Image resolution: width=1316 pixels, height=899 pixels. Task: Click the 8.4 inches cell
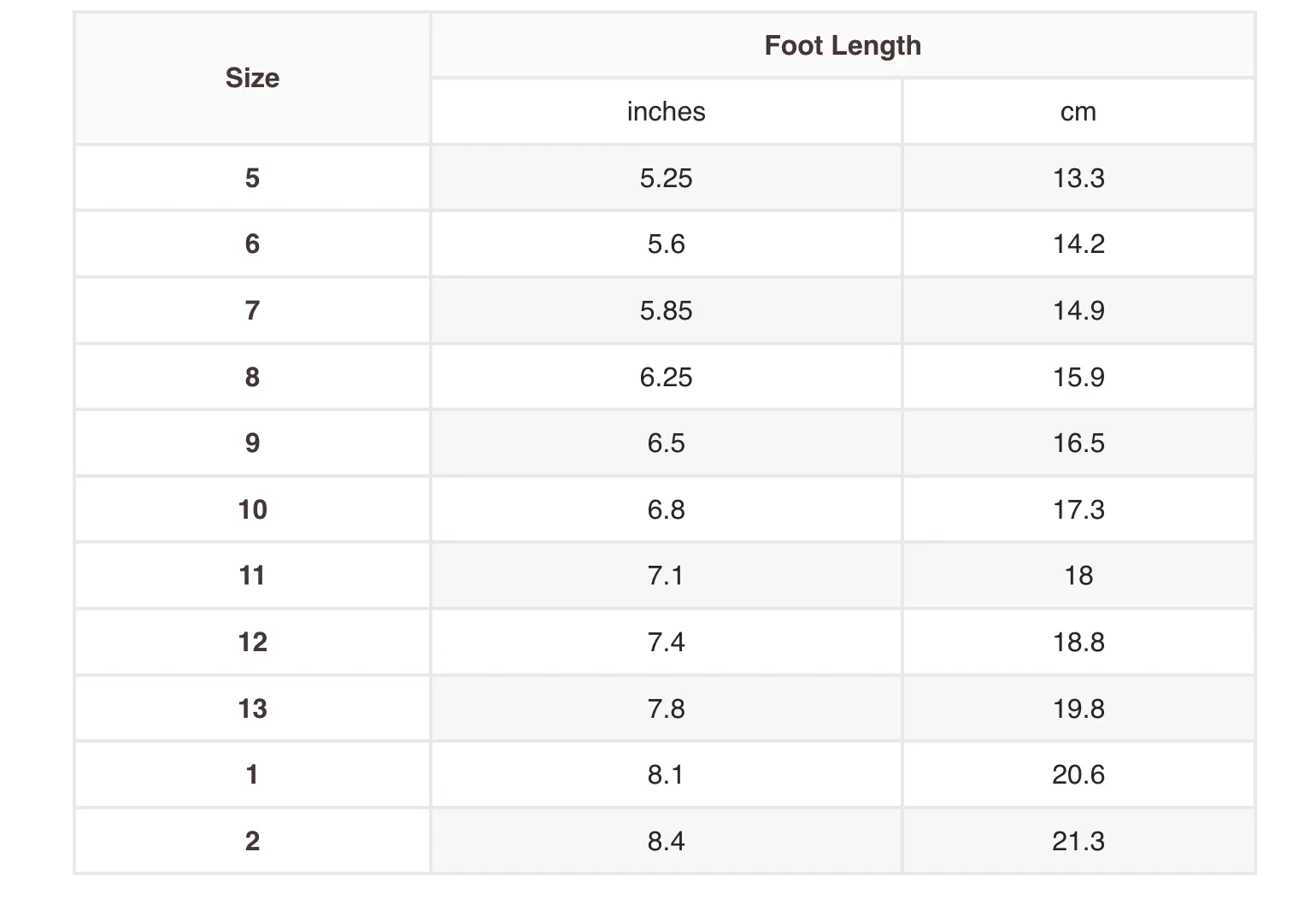(x=667, y=841)
